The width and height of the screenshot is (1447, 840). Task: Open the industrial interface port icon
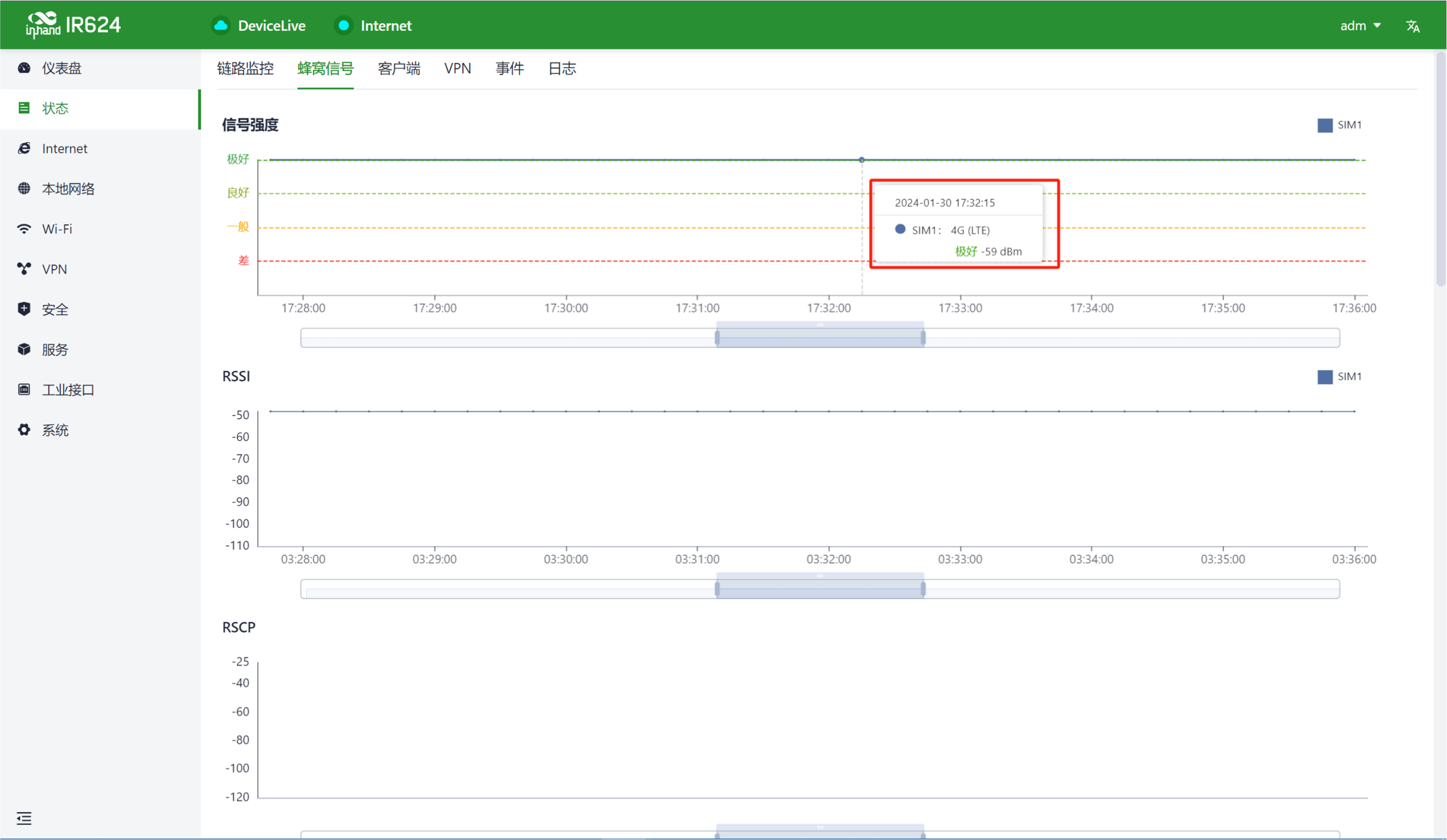click(x=24, y=389)
